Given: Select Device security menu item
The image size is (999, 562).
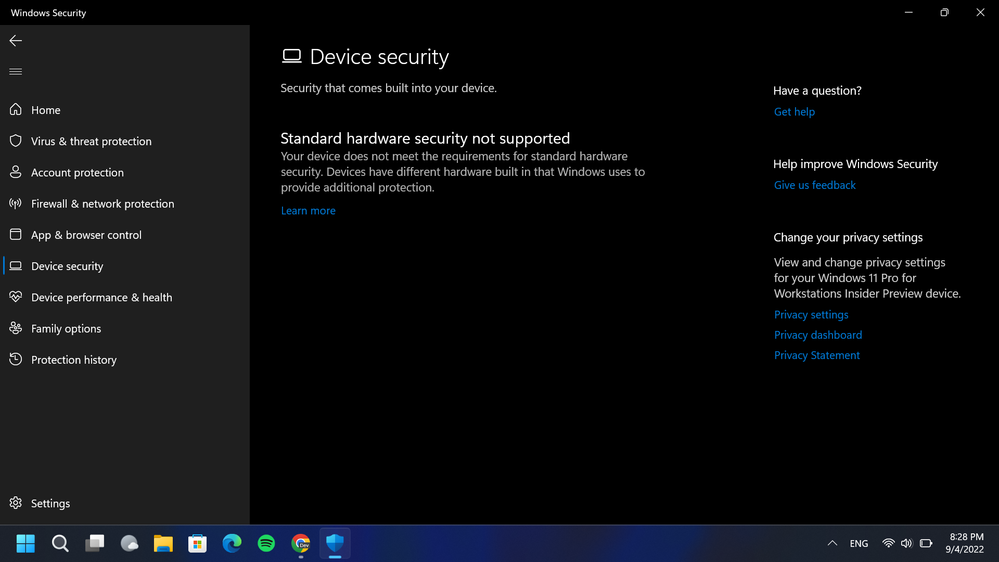Looking at the screenshot, I should coord(125,266).
